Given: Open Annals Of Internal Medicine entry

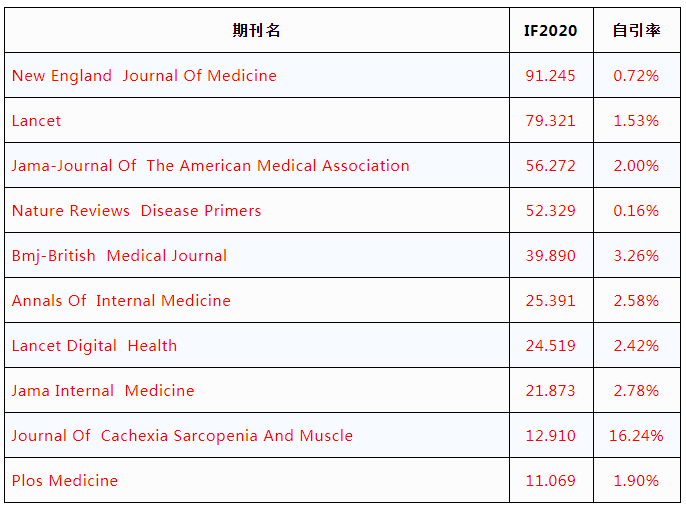Looking at the screenshot, I should [x=121, y=301].
